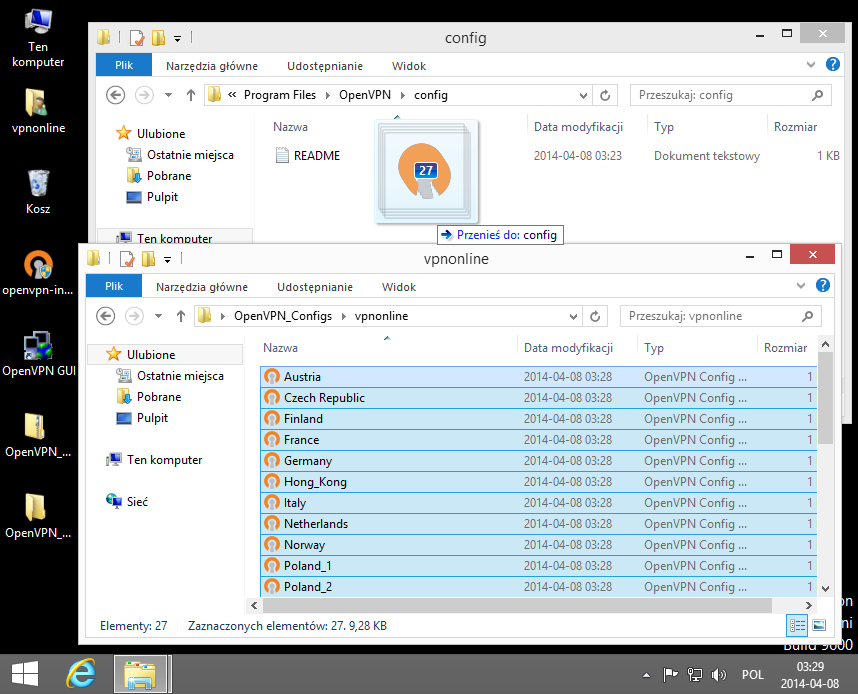Click network icon in system tray
This screenshot has height=694, width=858.
point(695,675)
